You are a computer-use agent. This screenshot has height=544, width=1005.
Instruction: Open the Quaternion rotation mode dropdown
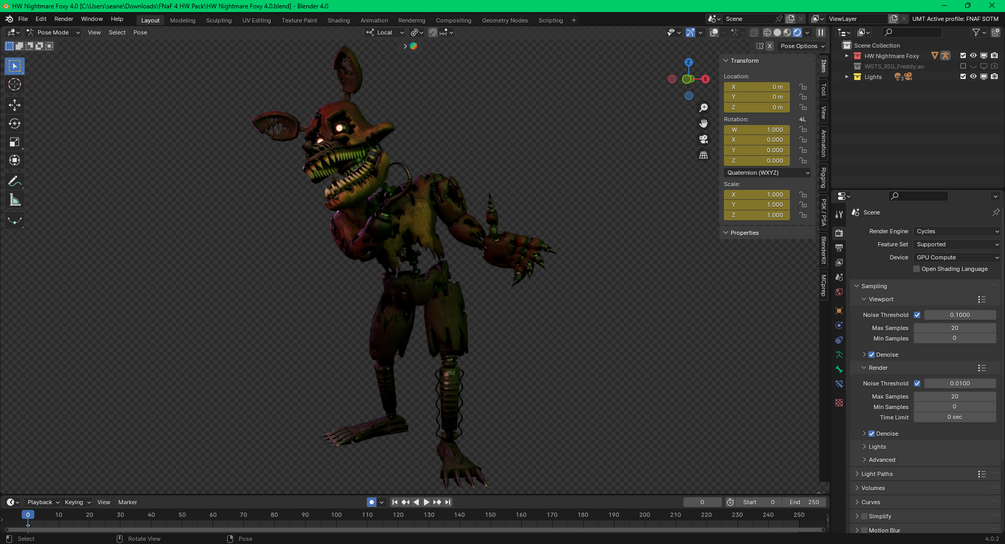767,173
